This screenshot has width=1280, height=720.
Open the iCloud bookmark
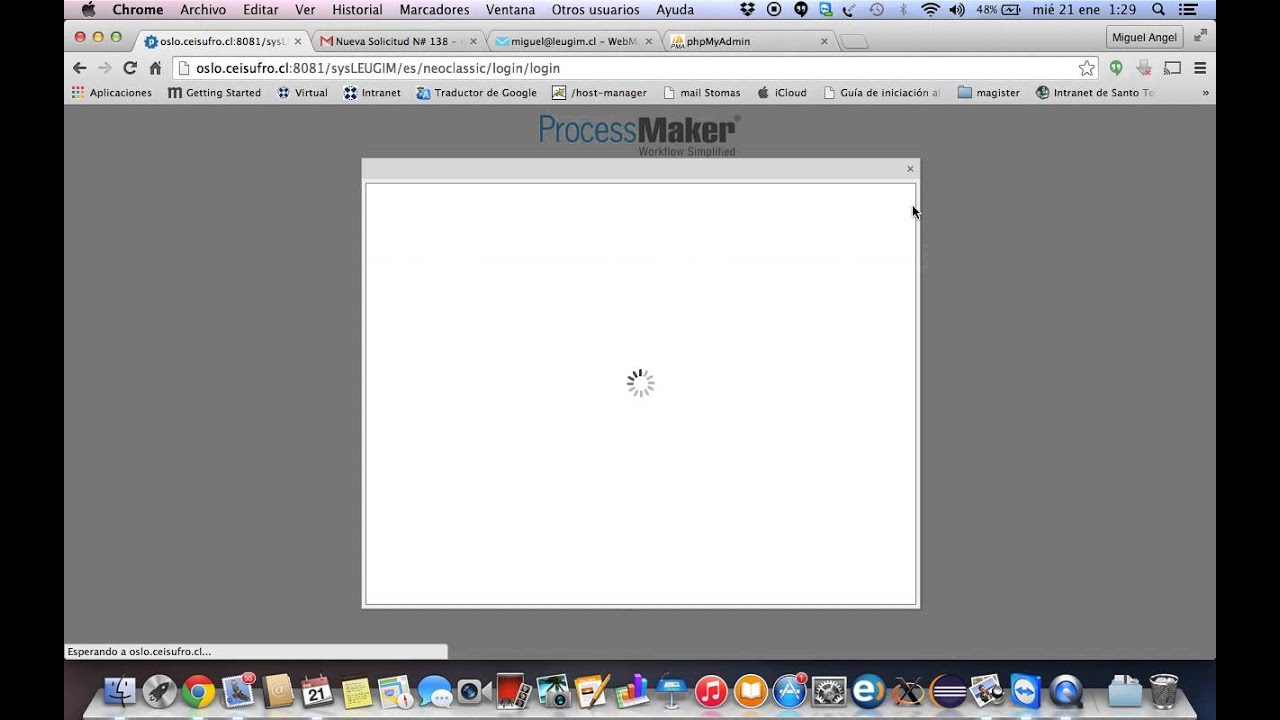coord(781,92)
